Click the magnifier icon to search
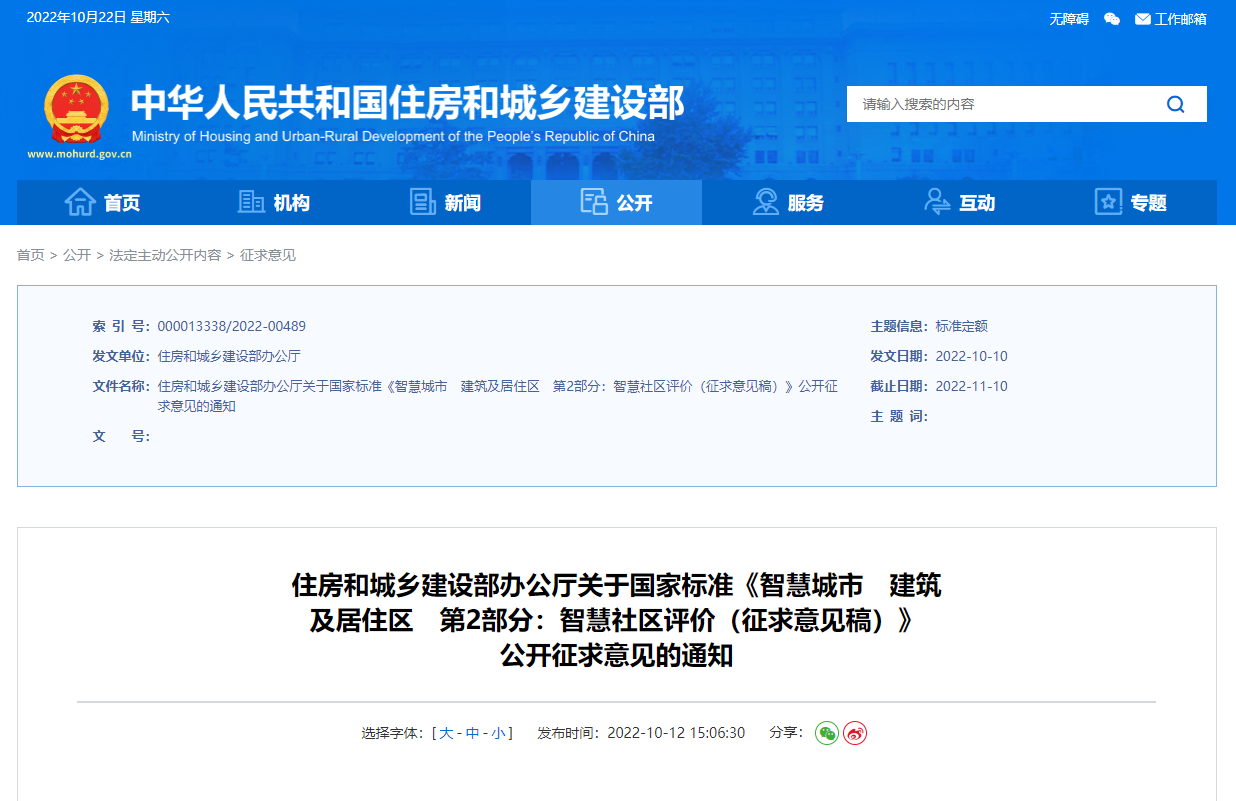Image resolution: width=1236 pixels, height=801 pixels. click(x=1175, y=104)
